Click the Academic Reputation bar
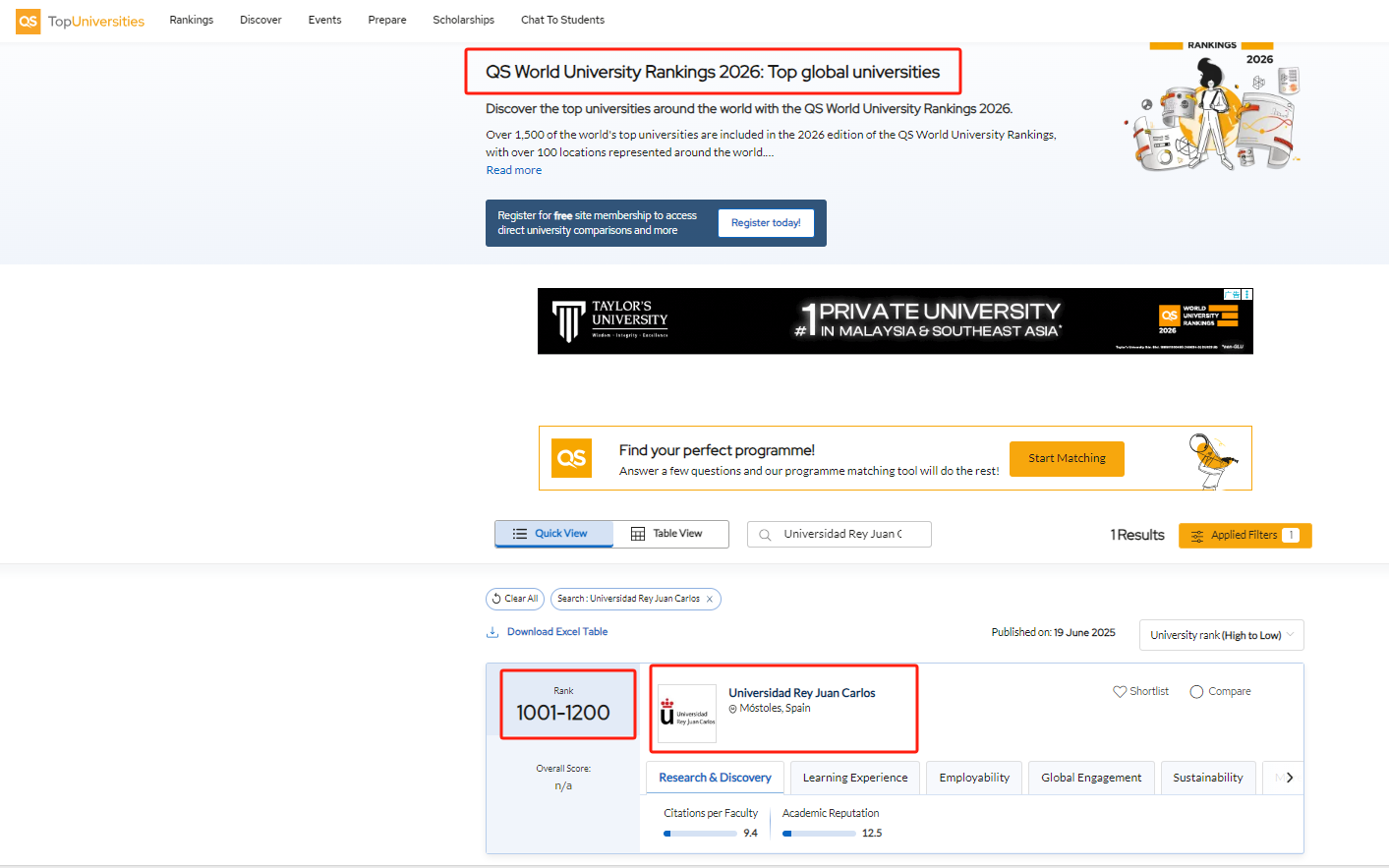 pyautogui.click(x=819, y=834)
